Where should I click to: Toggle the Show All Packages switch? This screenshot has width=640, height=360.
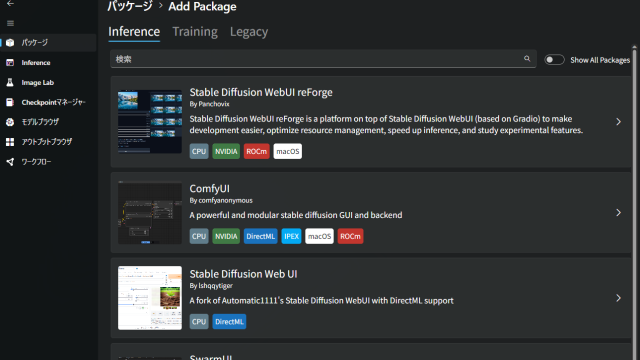pyautogui.click(x=554, y=60)
